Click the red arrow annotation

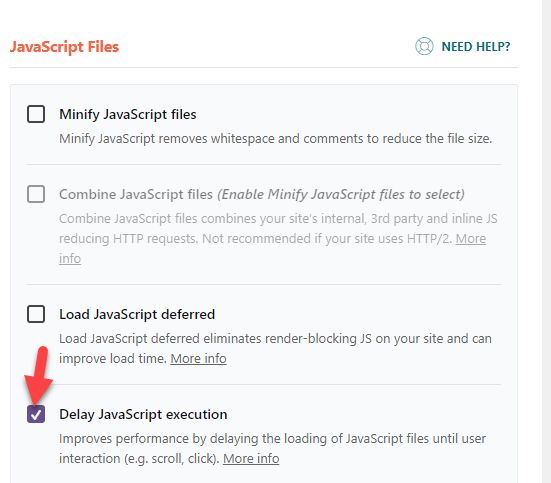[38, 375]
